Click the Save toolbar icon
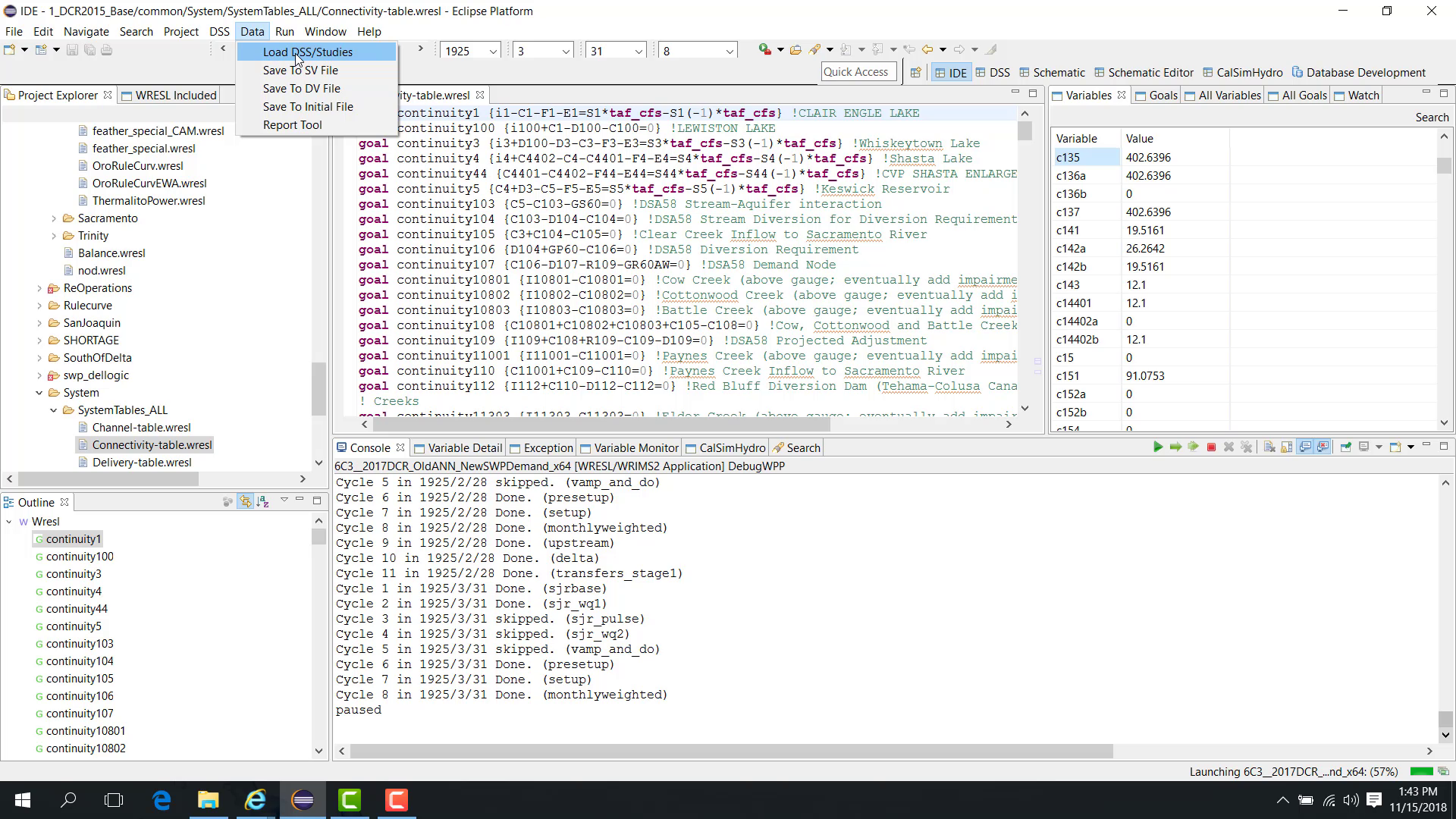Image resolution: width=1456 pixels, height=819 pixels. click(72, 50)
